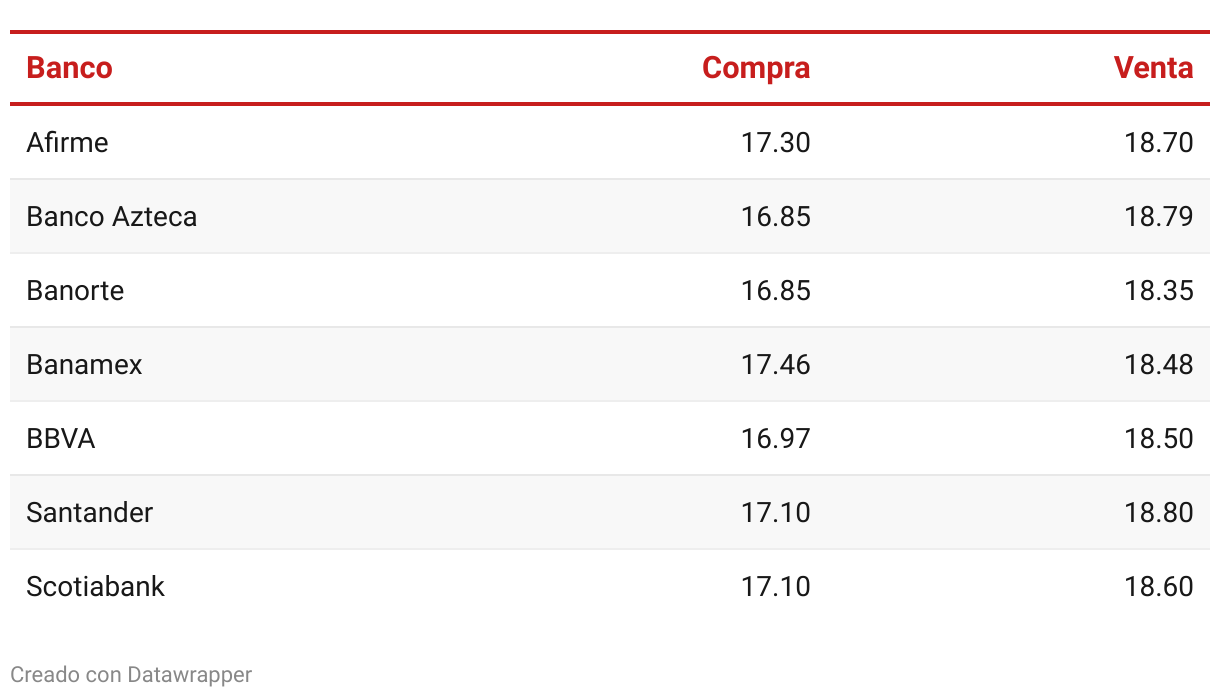Click Banamex's Compra value 17.46
This screenshot has height=698, width=1220.
[776, 364]
